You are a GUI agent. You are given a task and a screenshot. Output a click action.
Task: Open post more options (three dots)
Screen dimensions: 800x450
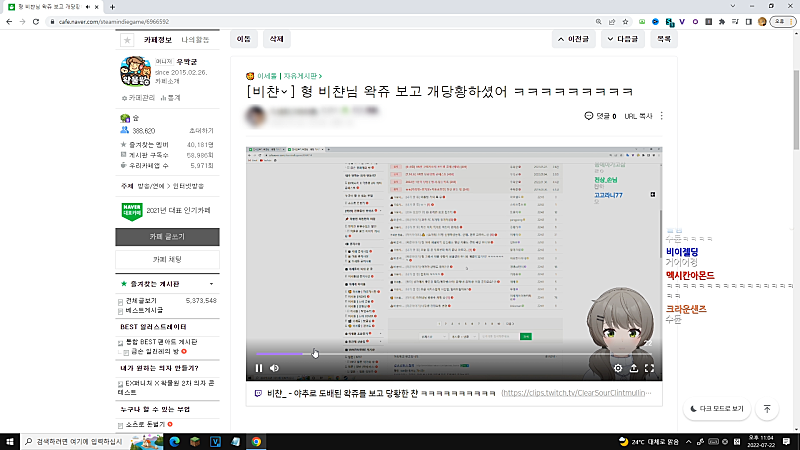[661, 116]
